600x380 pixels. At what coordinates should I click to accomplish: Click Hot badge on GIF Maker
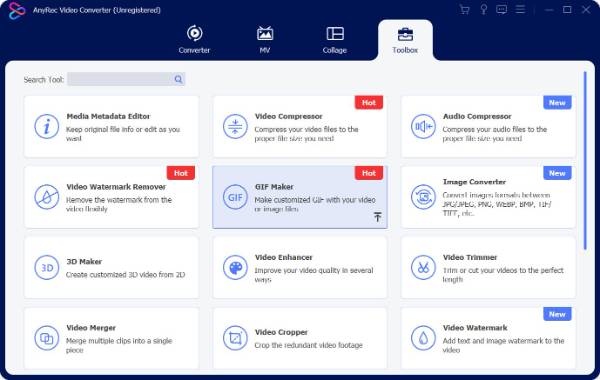pos(369,173)
